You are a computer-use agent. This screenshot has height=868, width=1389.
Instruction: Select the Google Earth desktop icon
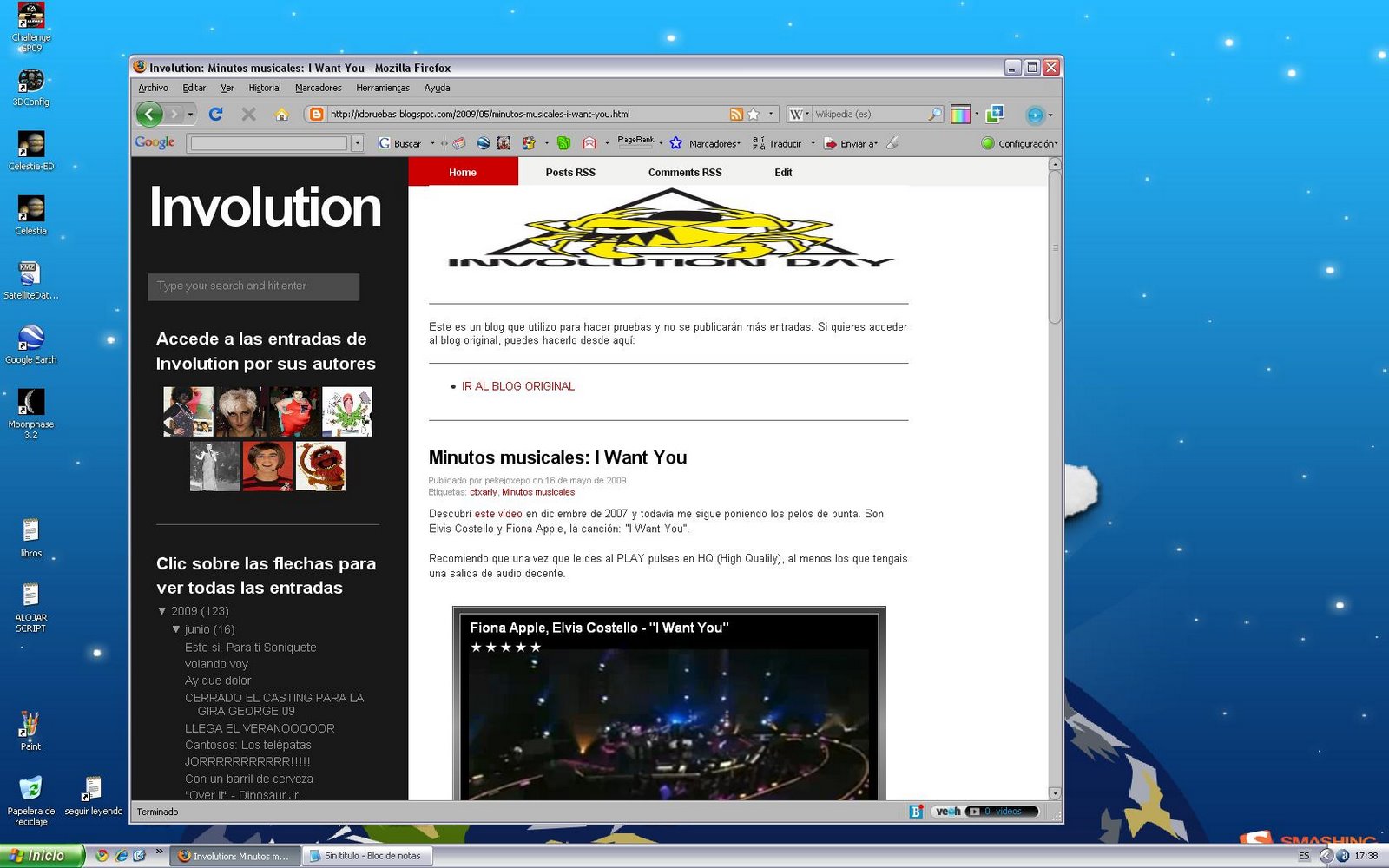pos(31,345)
